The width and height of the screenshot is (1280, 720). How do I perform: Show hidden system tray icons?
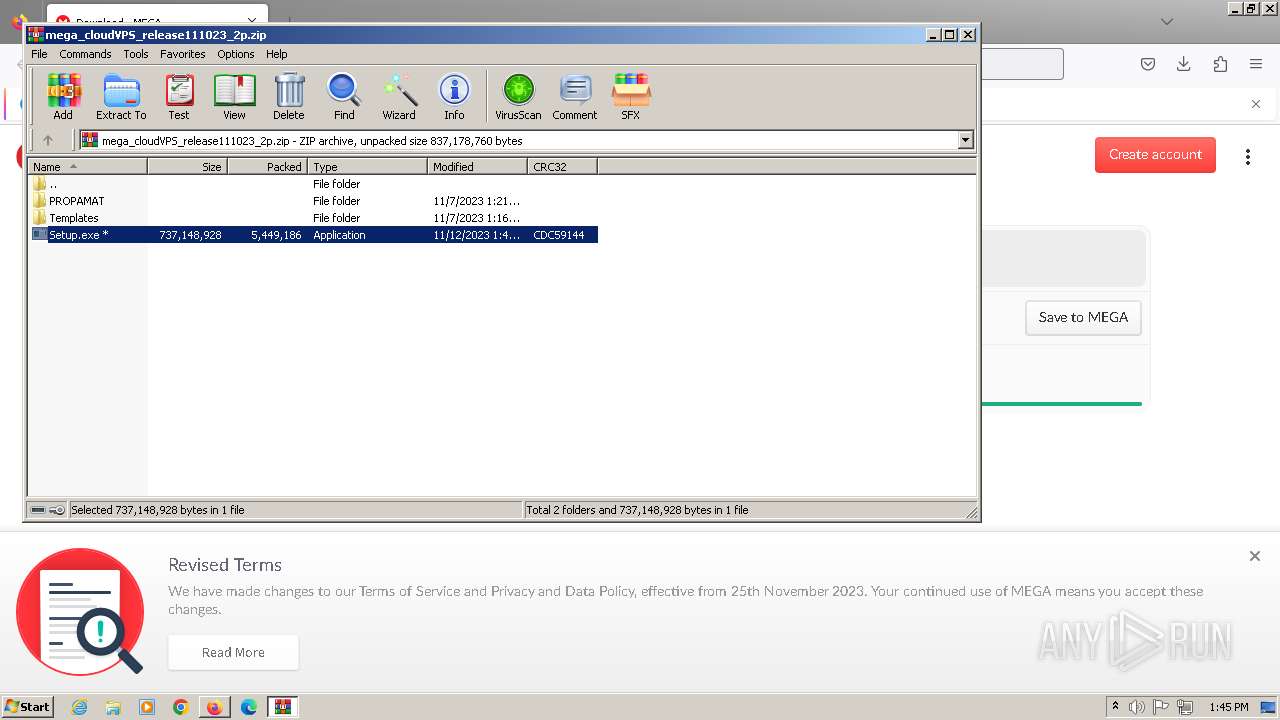coord(1115,706)
